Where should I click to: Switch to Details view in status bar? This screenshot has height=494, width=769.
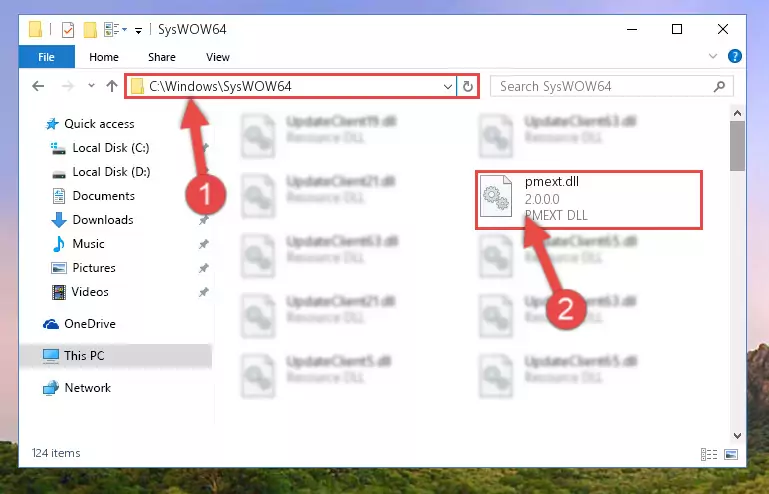click(709, 455)
